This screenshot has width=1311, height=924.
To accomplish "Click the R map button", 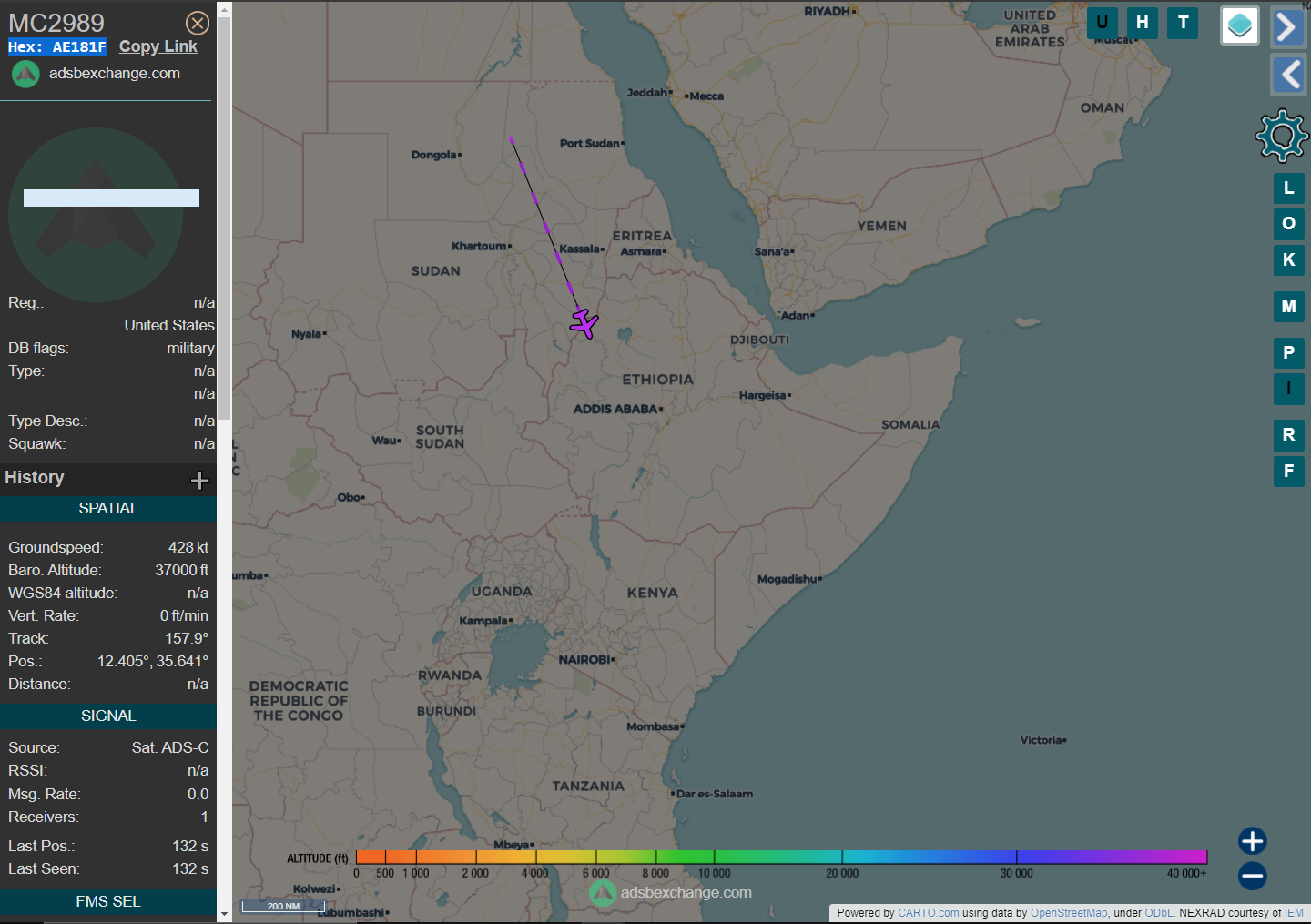I will tap(1289, 434).
